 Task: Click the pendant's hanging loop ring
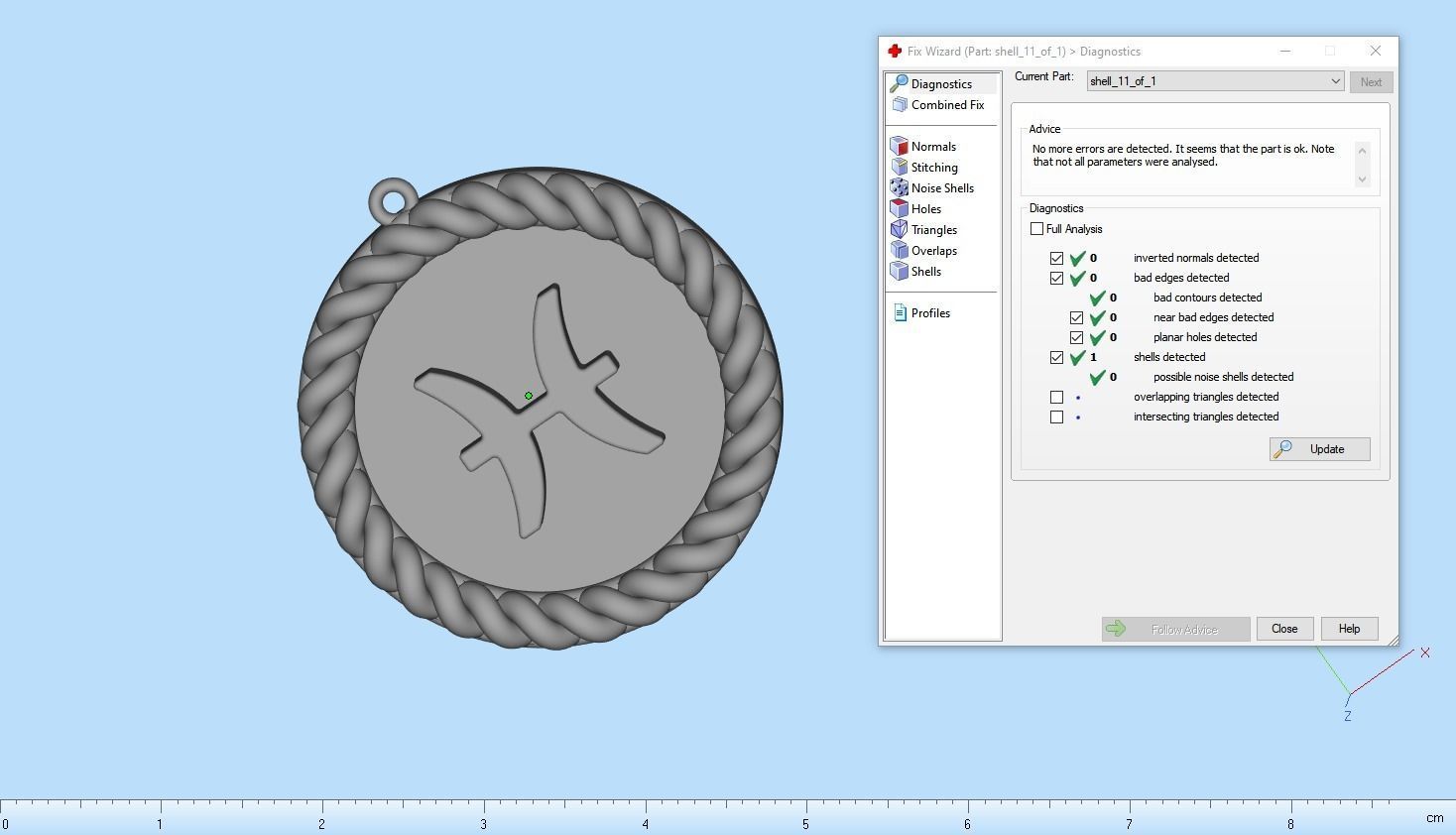[394, 202]
